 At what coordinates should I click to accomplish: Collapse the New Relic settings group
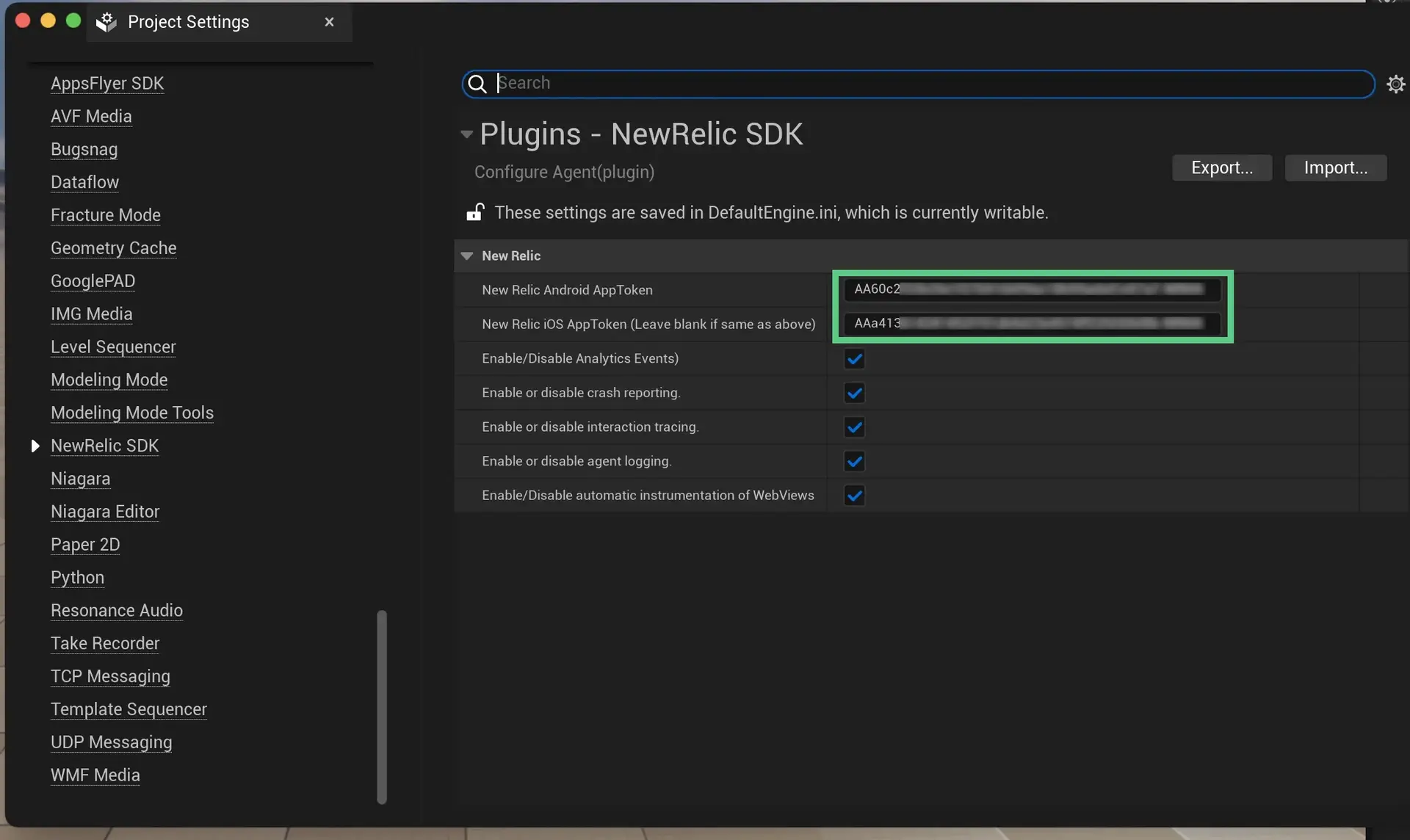[468, 256]
